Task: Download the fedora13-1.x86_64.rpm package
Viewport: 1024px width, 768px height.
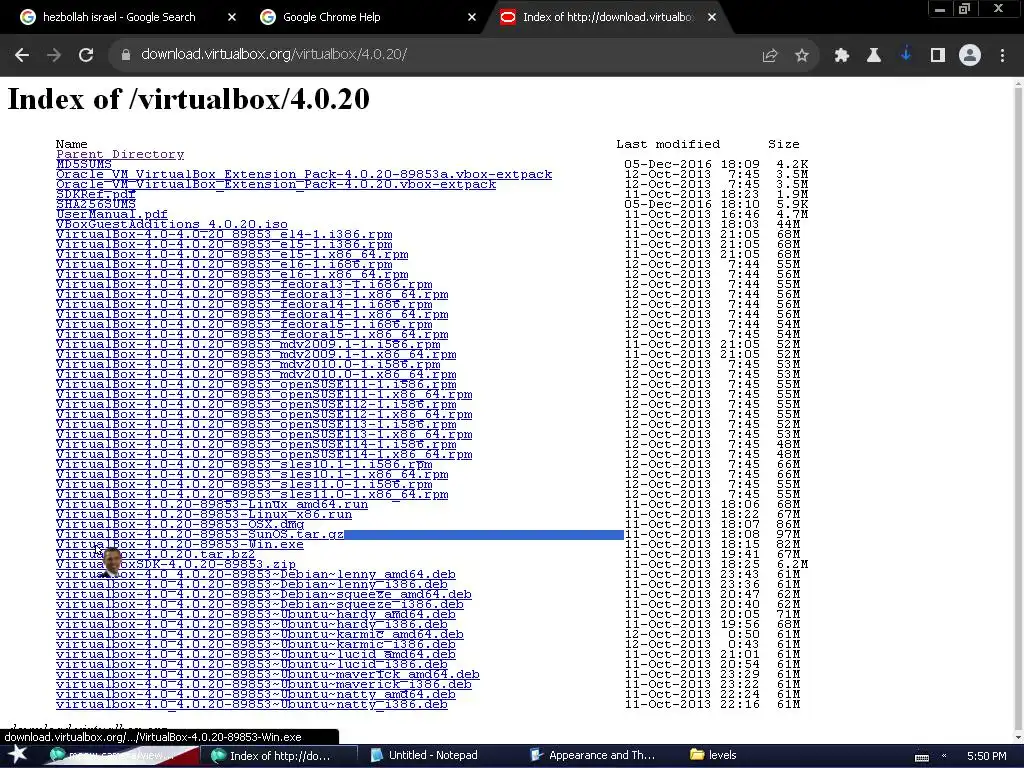Action: click(x=252, y=295)
